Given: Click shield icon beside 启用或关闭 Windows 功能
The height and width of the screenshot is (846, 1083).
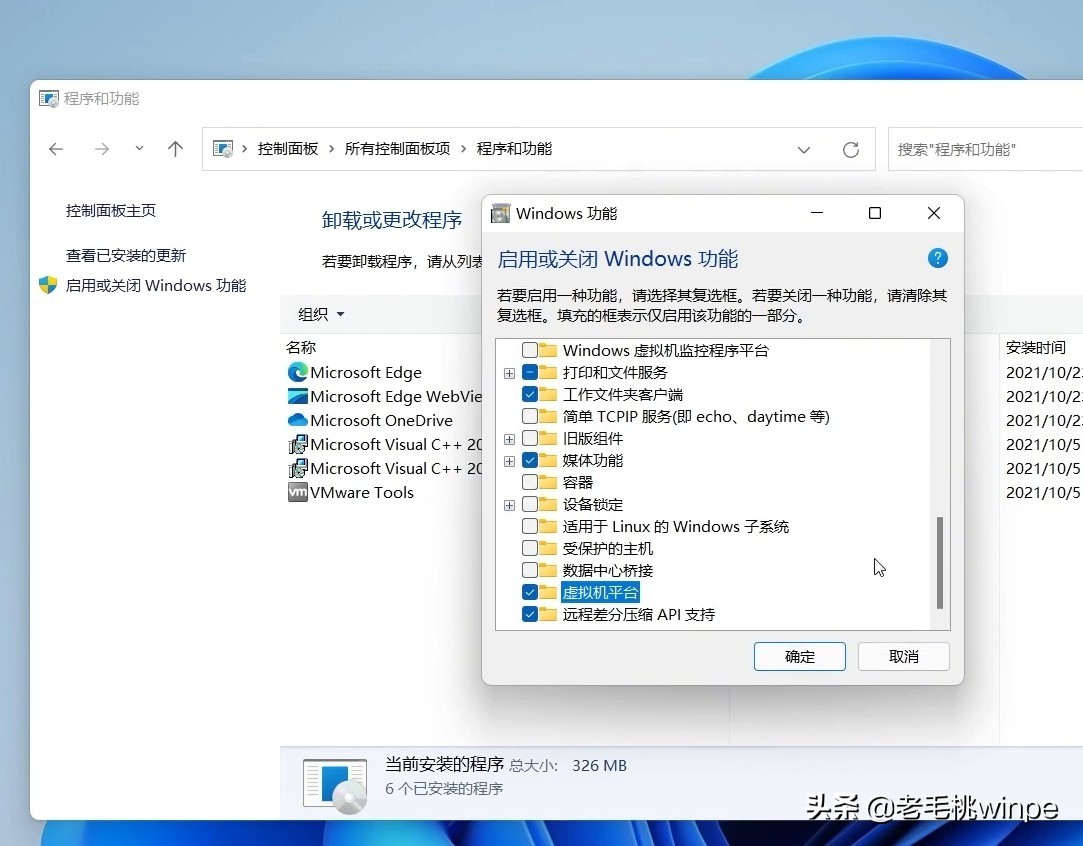Looking at the screenshot, I should click(48, 285).
